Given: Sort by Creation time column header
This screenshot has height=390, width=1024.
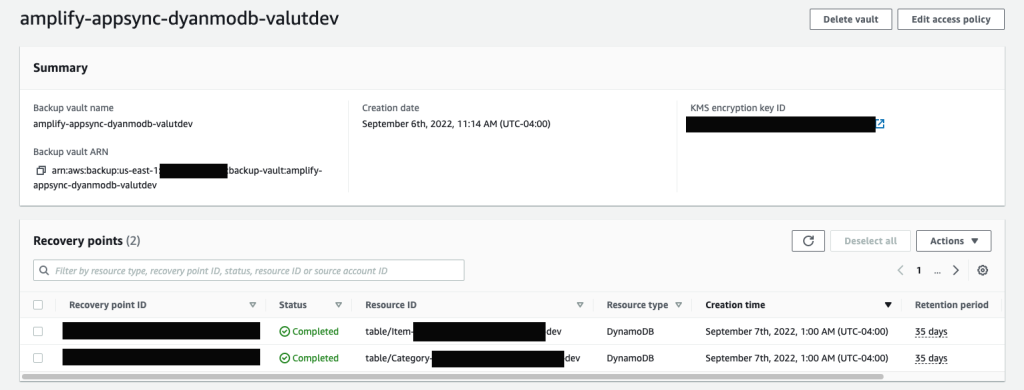Looking at the screenshot, I should click(x=735, y=305).
